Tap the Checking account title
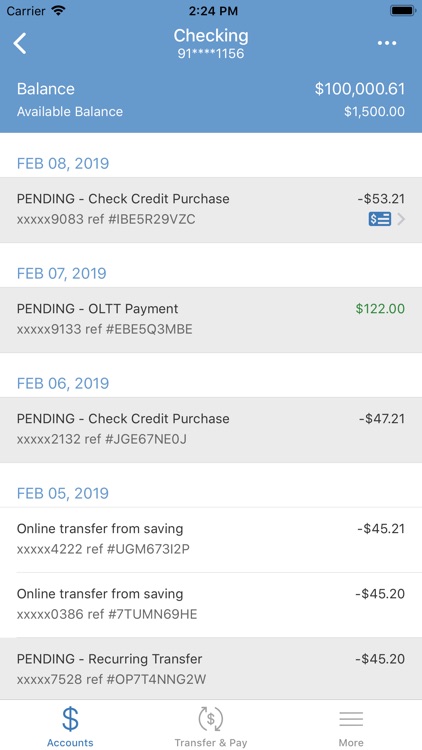This screenshot has height=750, width=422. tap(211, 36)
